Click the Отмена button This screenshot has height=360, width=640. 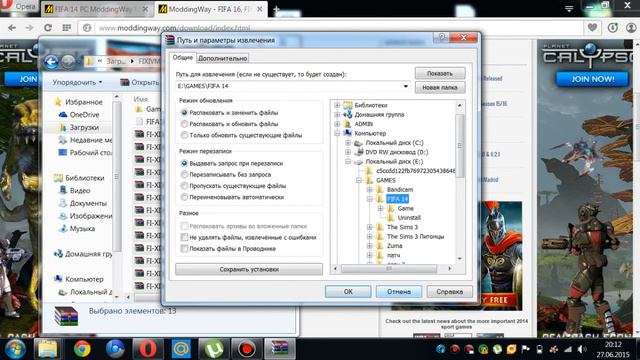click(x=399, y=291)
